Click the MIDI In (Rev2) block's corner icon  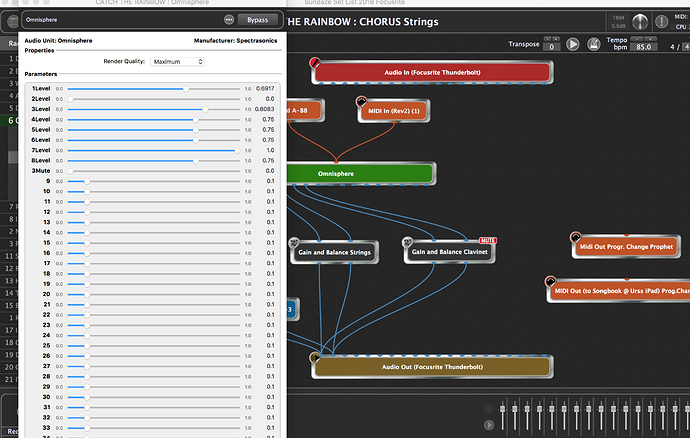pos(361,102)
